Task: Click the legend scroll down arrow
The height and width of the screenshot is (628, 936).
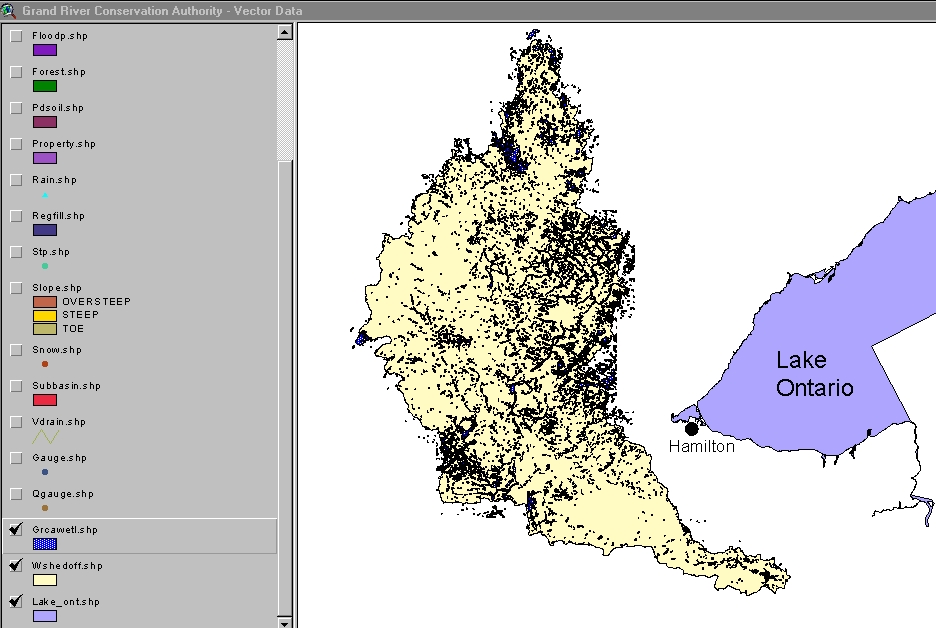Action: tap(285, 623)
